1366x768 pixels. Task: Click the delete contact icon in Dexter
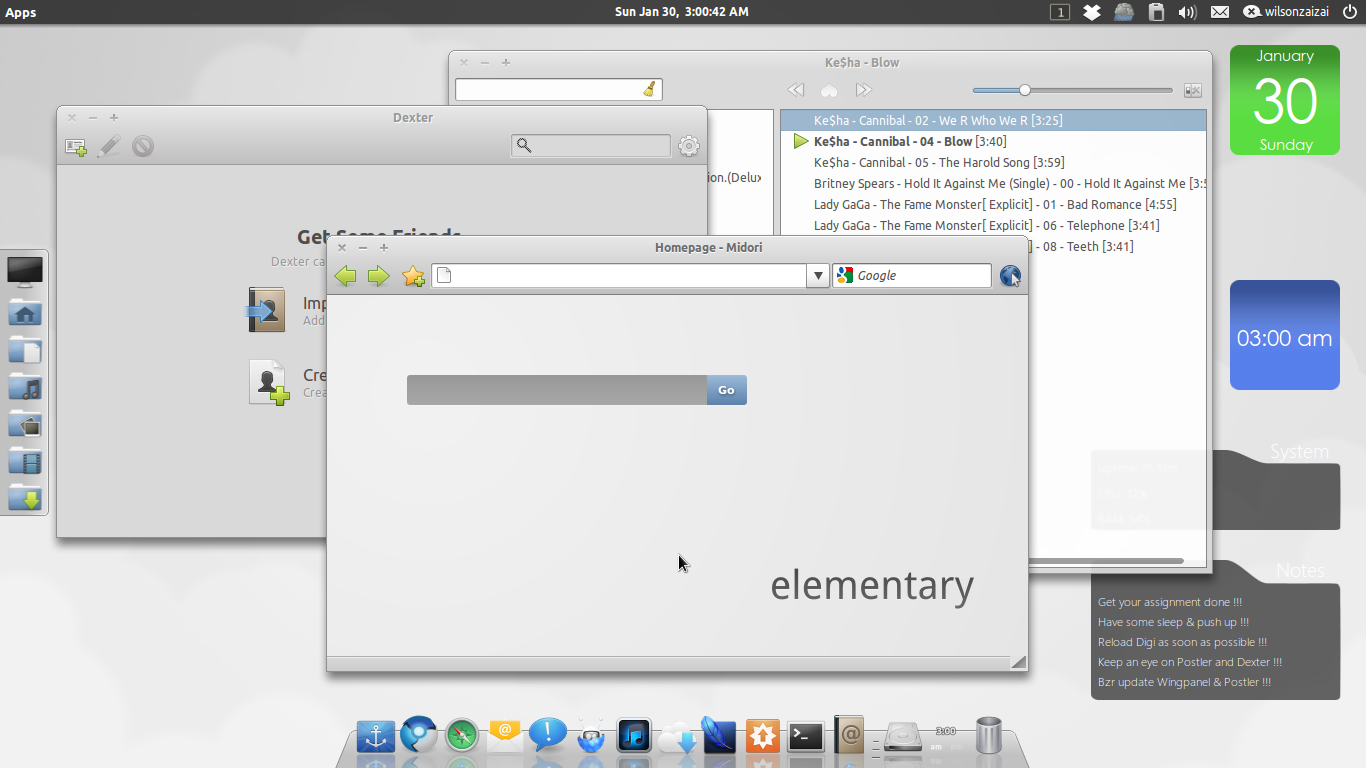pos(143,146)
